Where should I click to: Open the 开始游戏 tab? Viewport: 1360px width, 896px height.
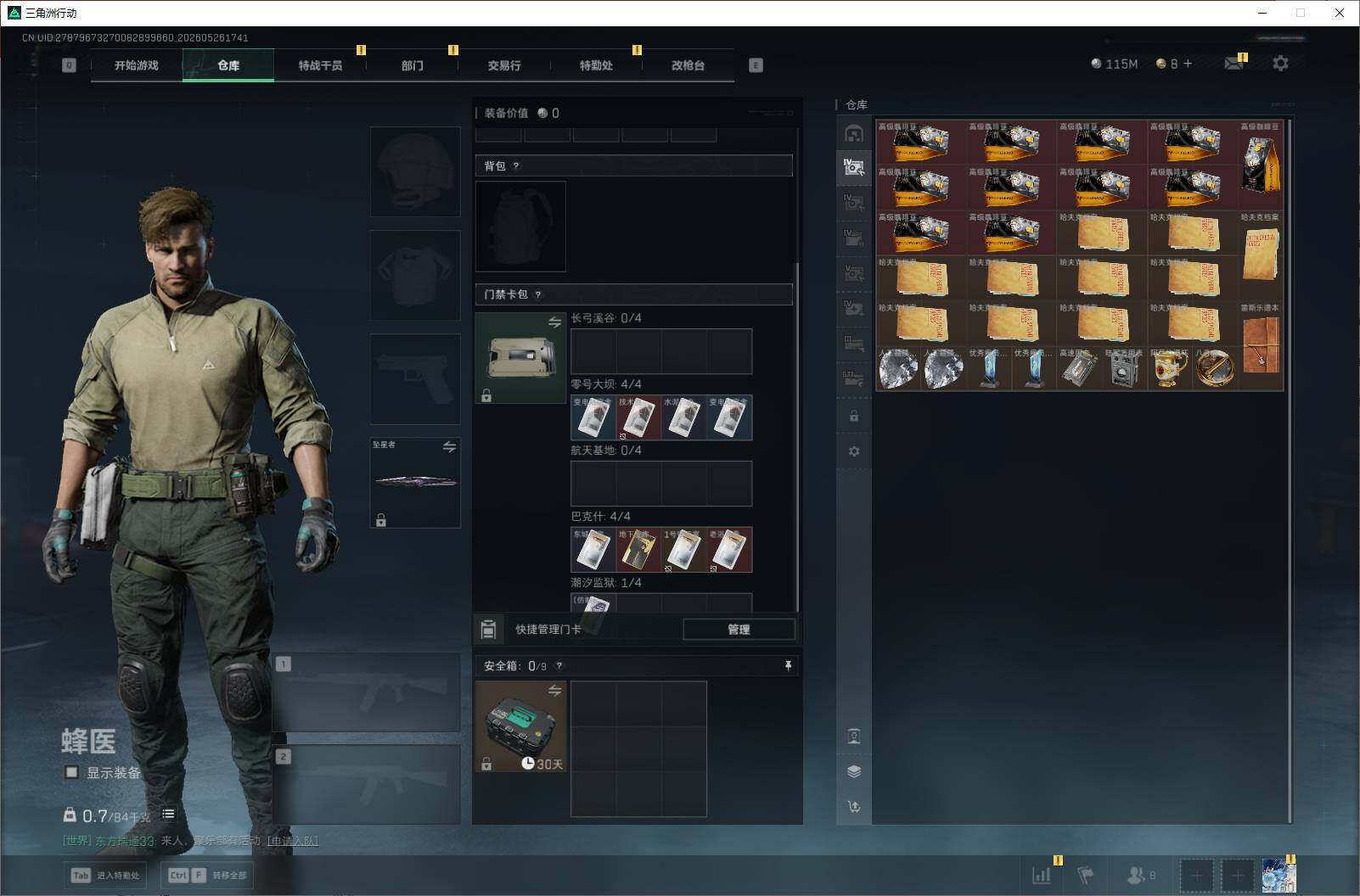pos(137,65)
